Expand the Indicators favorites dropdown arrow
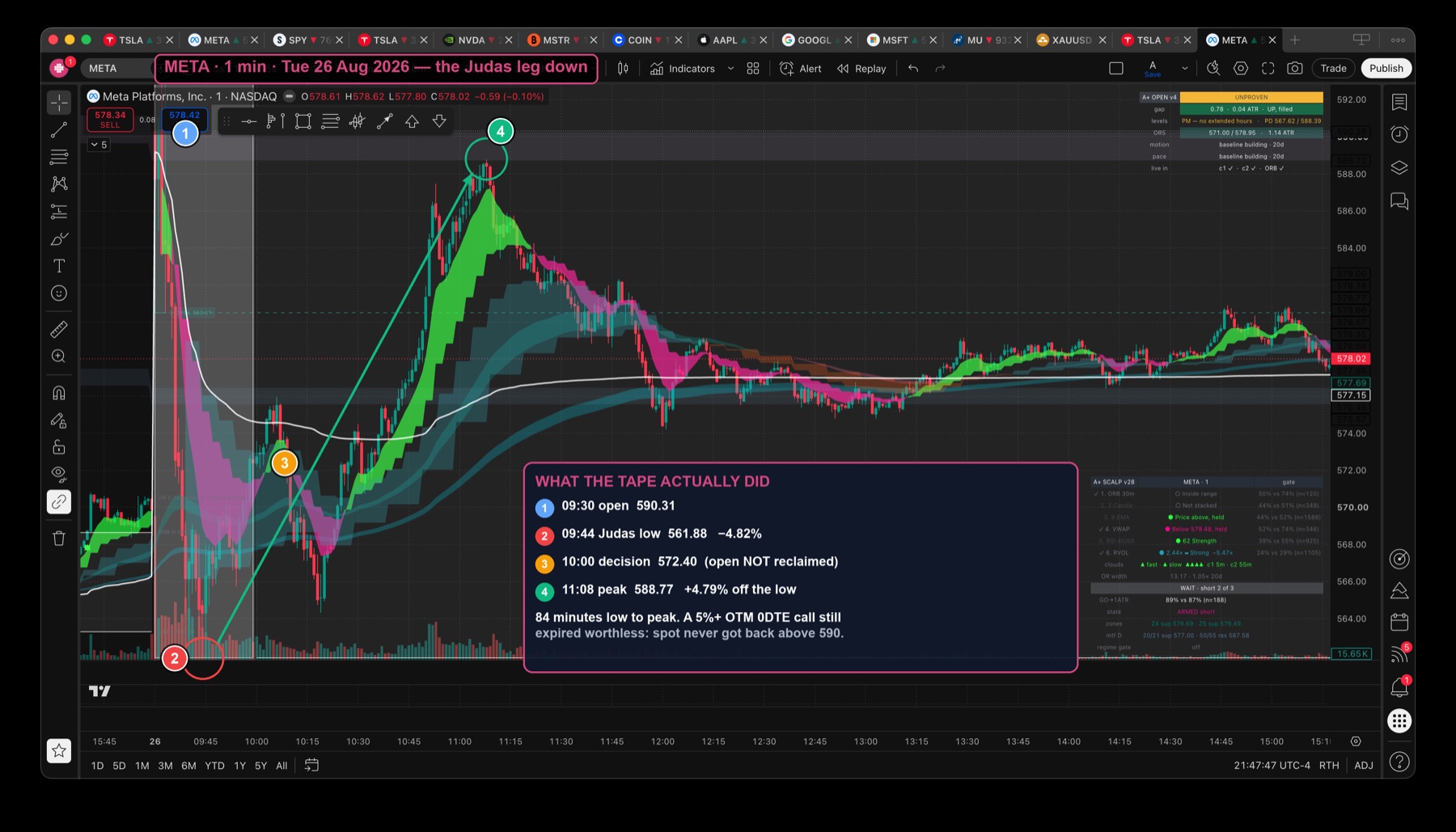Viewport: 1456px width, 832px height. coord(731,69)
